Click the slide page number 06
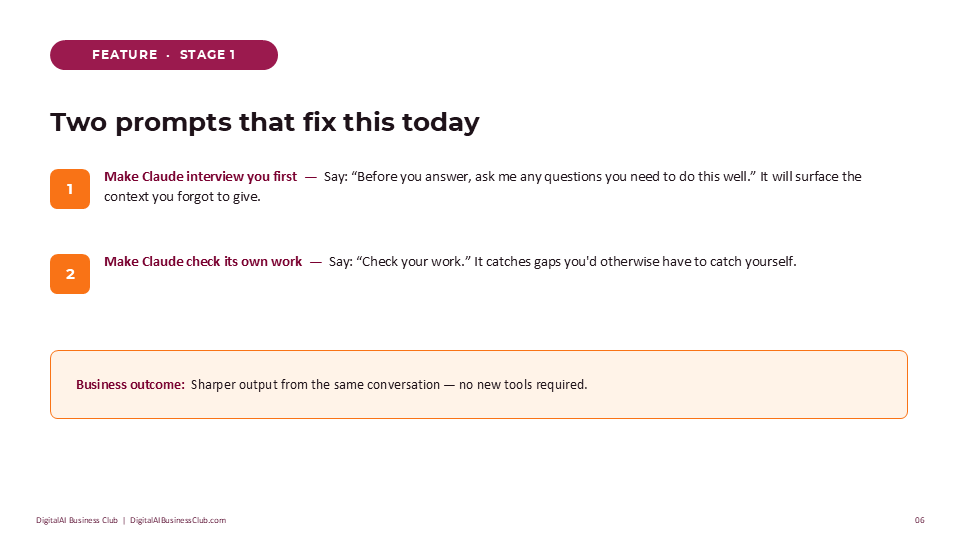This screenshot has height=540, width=960. [x=920, y=520]
